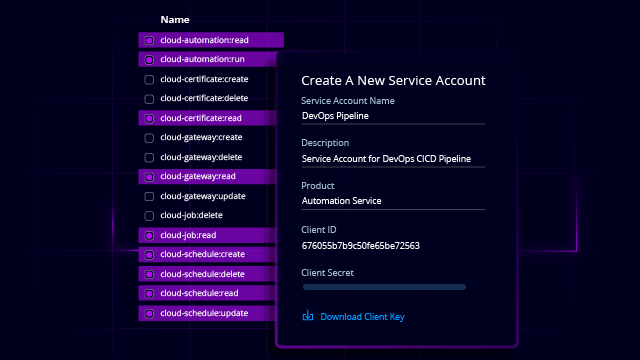Click the masked Client Secret bar
This screenshot has width=640, height=360.
pyautogui.click(x=384, y=287)
